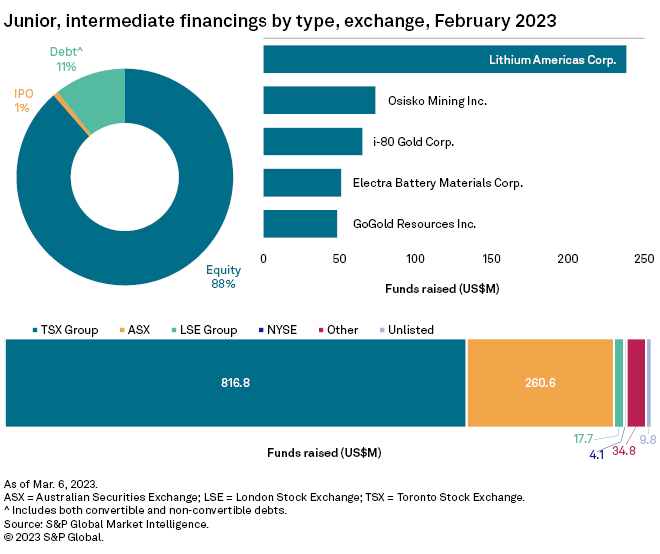The image size is (660, 554).
Task: Select the crimson Other legend swatch
Action: (x=321, y=330)
